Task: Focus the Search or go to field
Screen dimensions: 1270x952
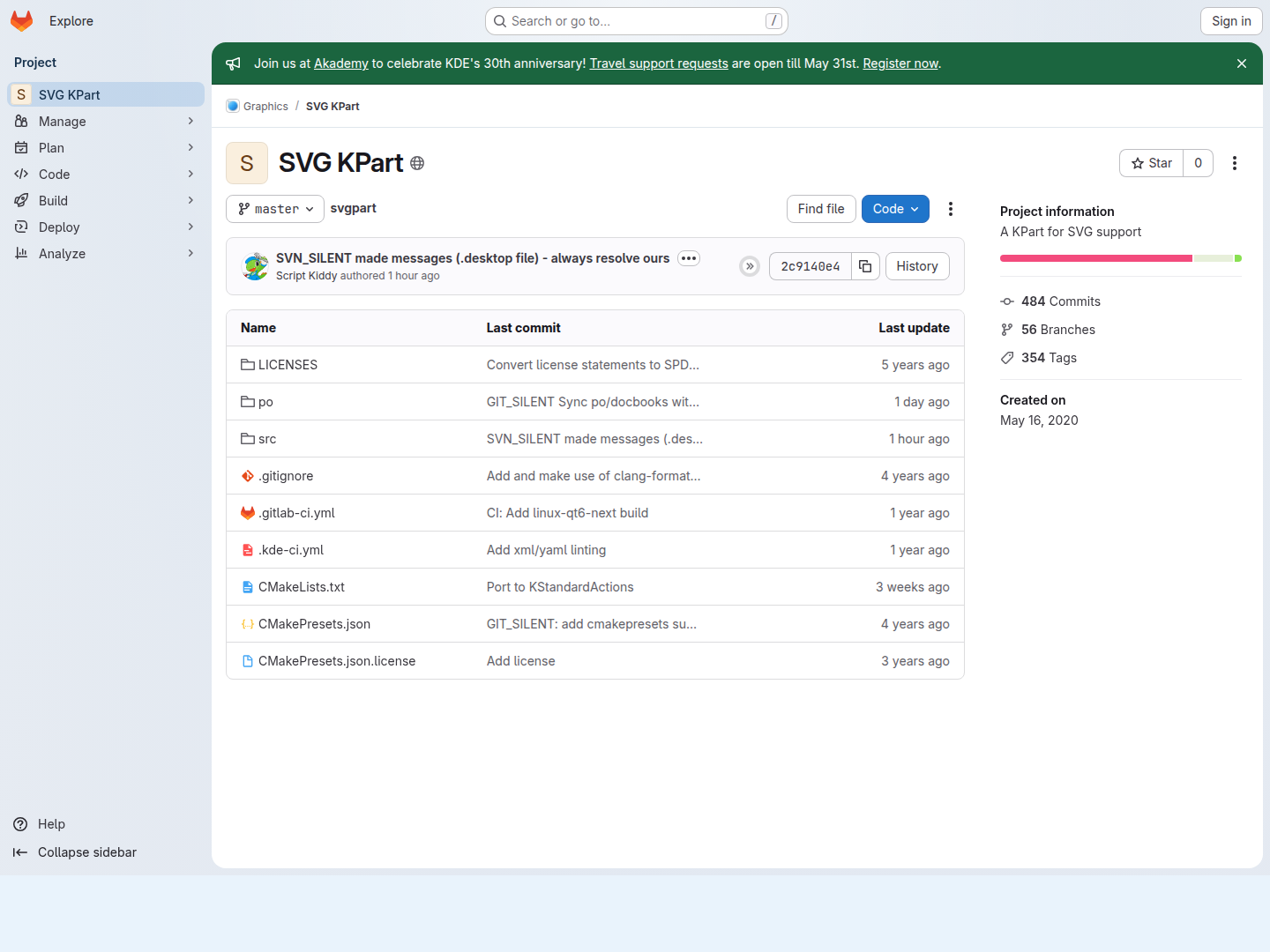Action: [637, 21]
